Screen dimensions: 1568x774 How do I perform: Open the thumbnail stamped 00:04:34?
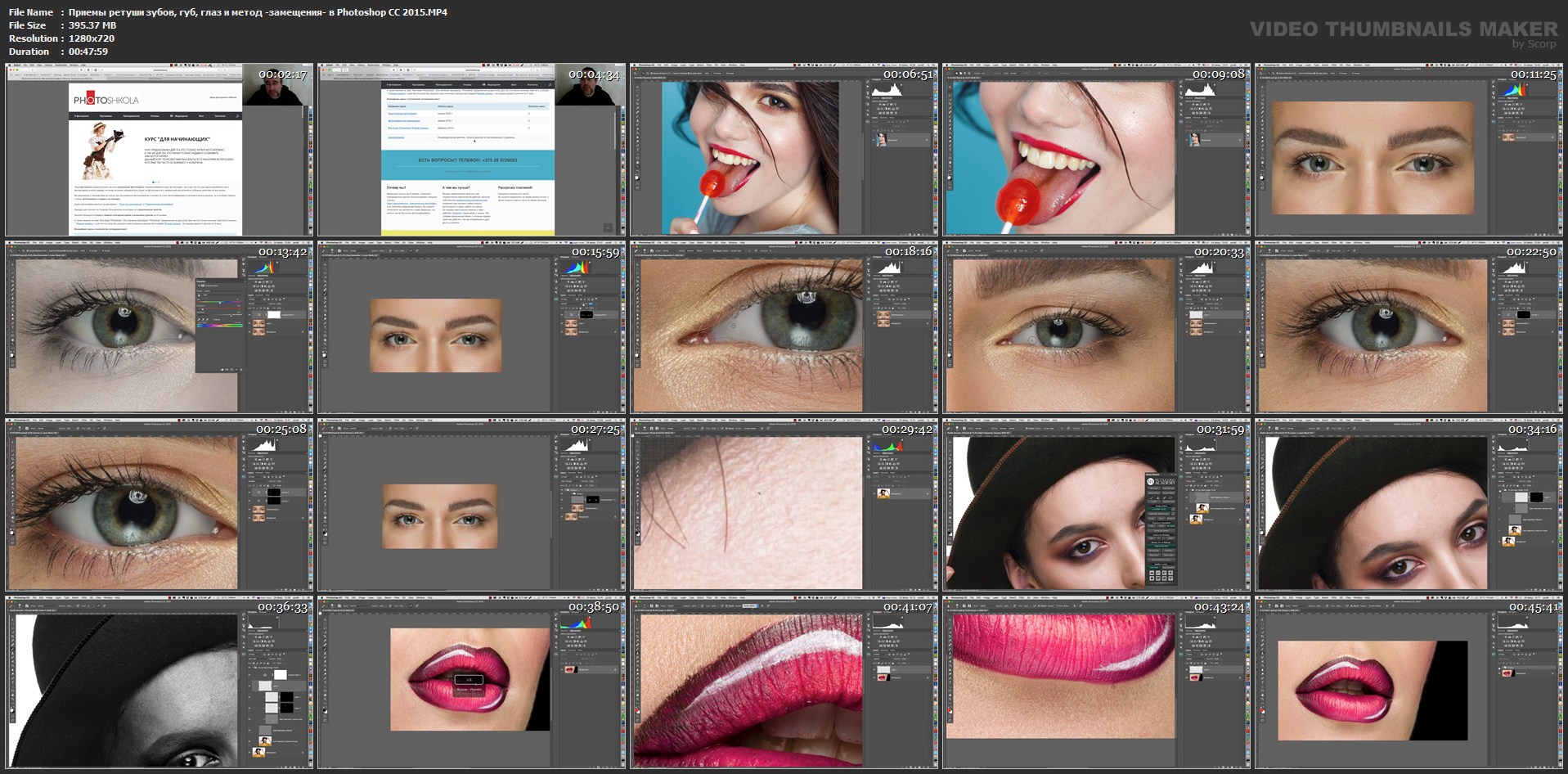point(471,150)
